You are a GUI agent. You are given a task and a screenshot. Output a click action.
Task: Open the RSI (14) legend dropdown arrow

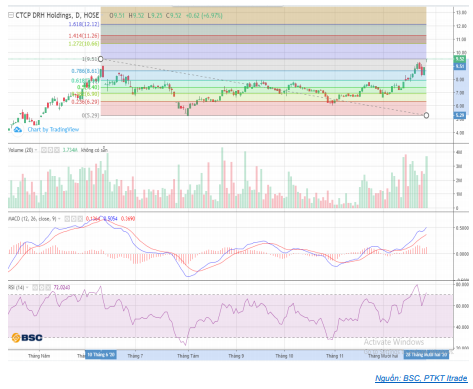(x=27, y=287)
